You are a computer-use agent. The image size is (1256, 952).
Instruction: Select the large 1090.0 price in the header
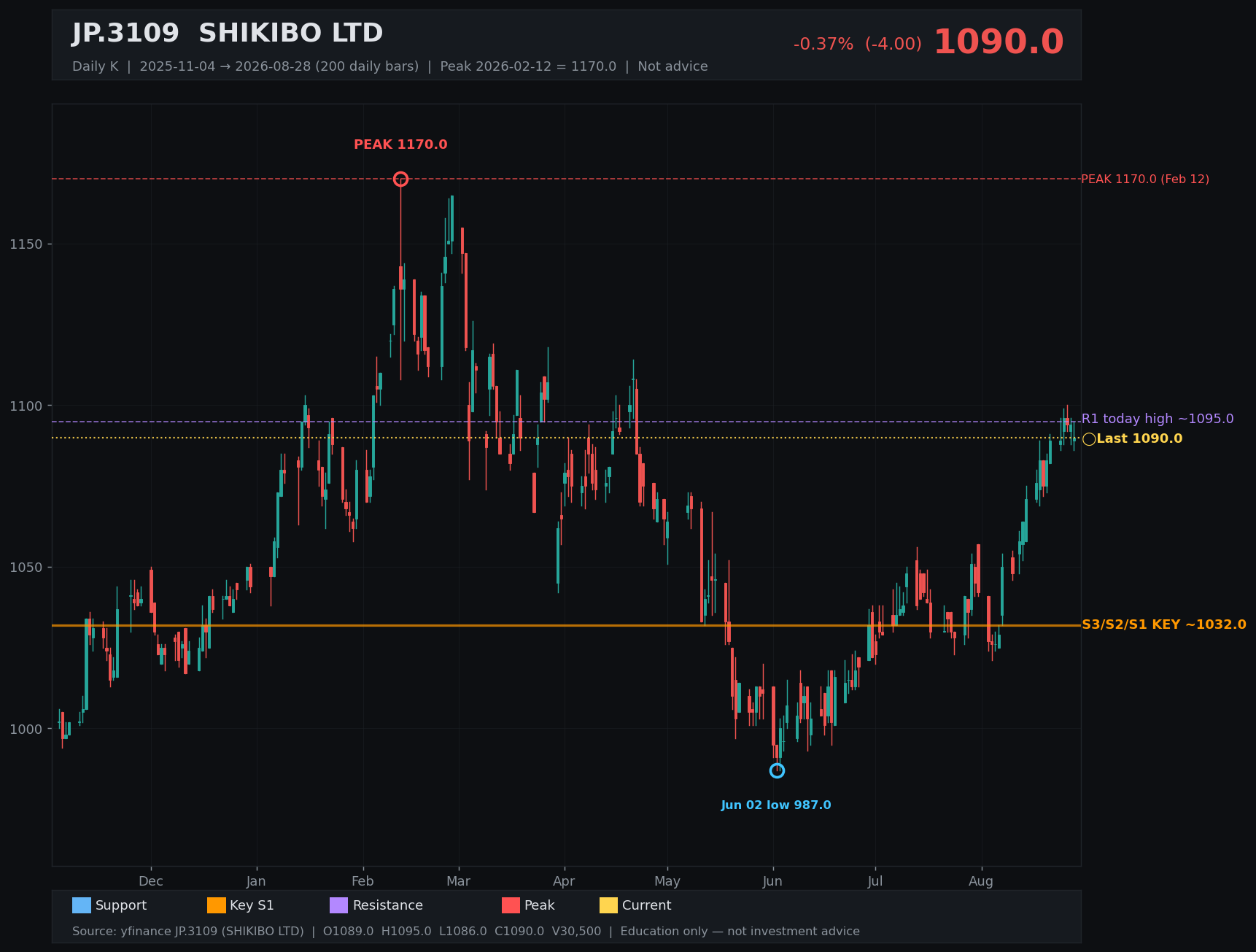[x=999, y=42]
